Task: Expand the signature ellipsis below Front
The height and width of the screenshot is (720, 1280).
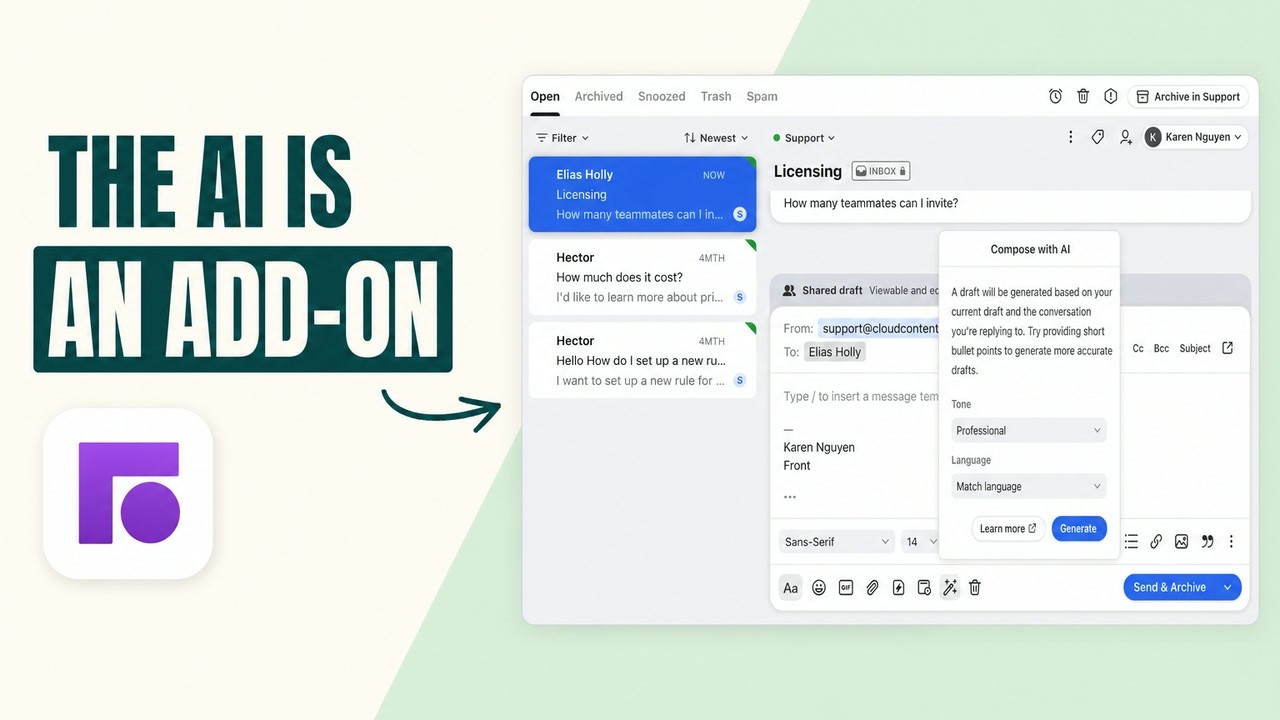Action: click(x=790, y=496)
